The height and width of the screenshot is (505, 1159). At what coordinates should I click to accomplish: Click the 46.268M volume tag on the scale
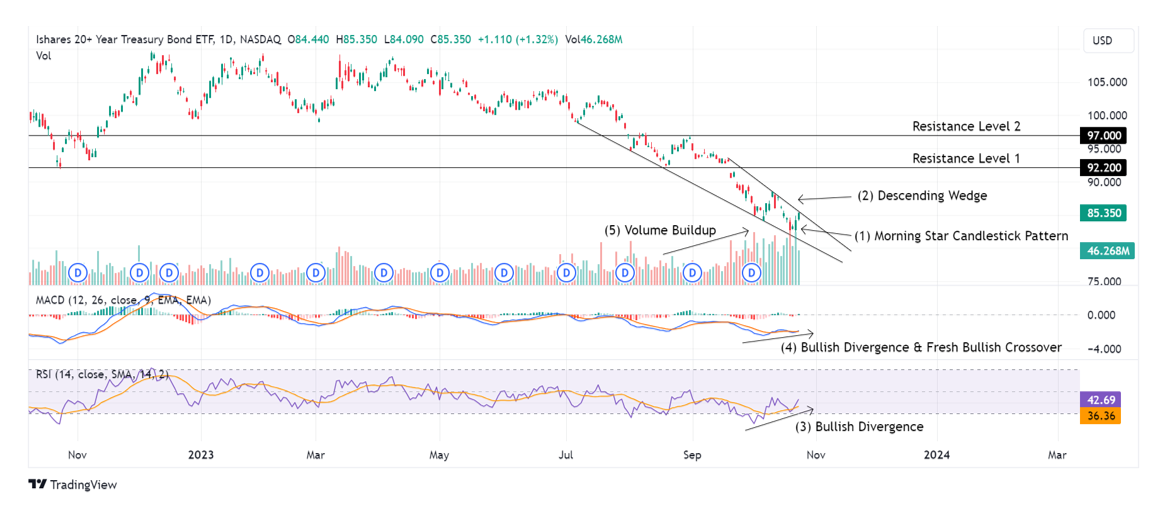1107,251
